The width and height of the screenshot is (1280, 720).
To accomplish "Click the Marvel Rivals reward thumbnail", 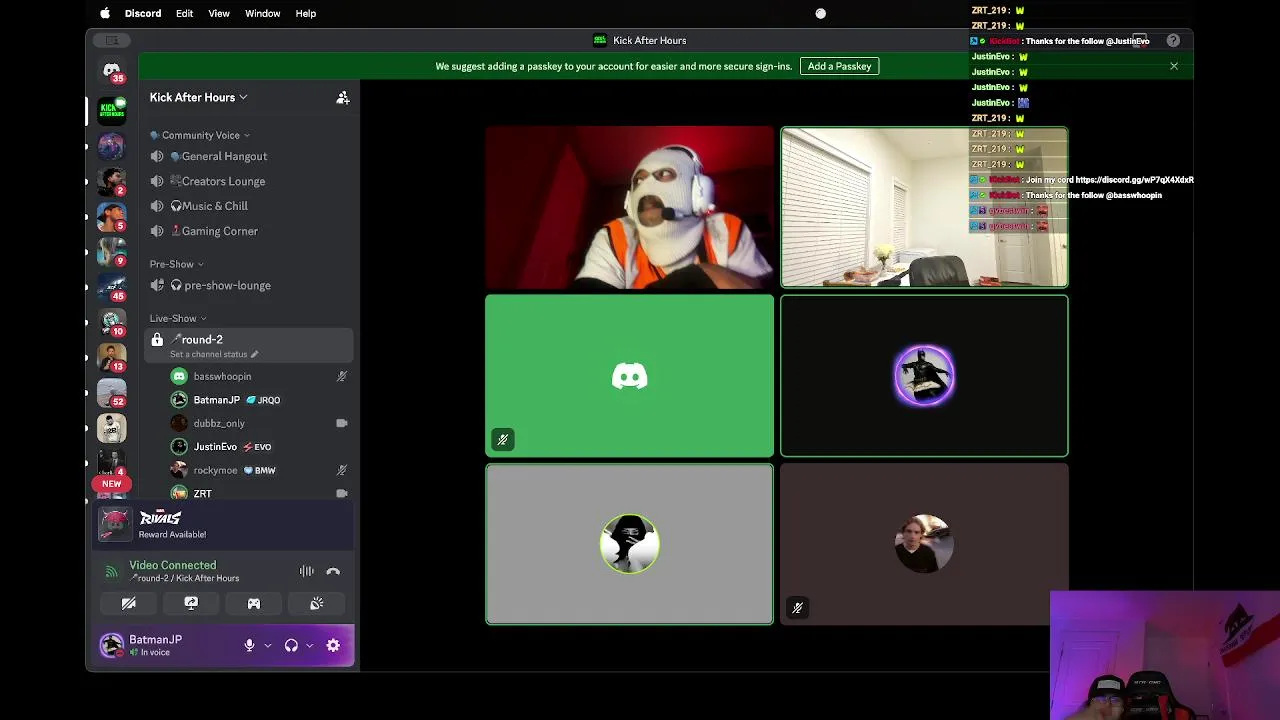I will (x=115, y=524).
